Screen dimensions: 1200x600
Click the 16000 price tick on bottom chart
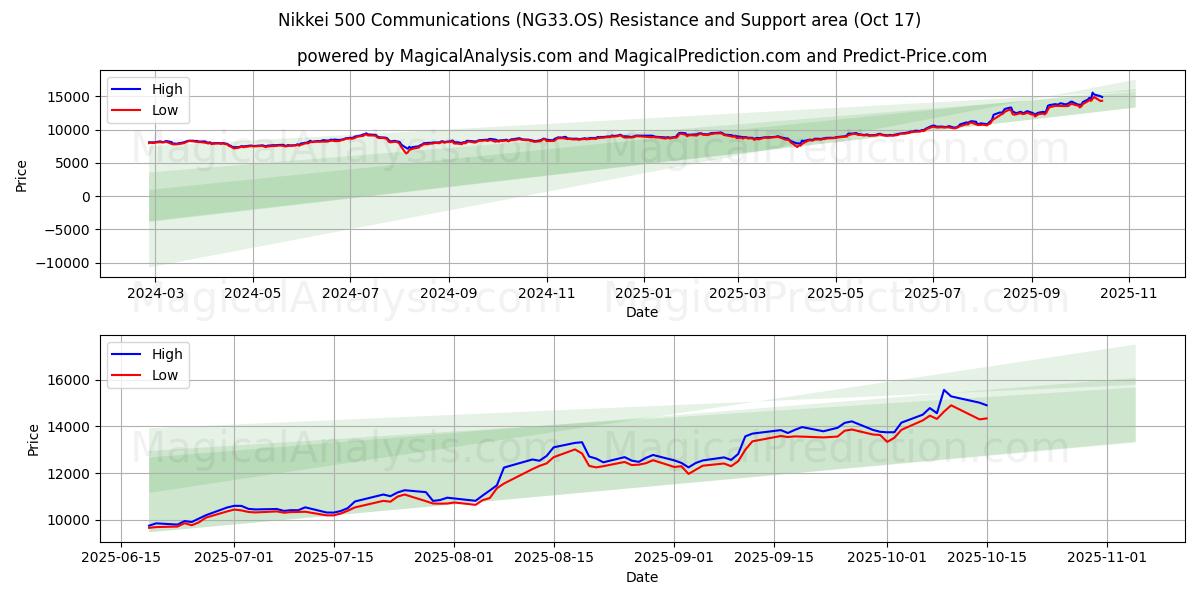75,380
